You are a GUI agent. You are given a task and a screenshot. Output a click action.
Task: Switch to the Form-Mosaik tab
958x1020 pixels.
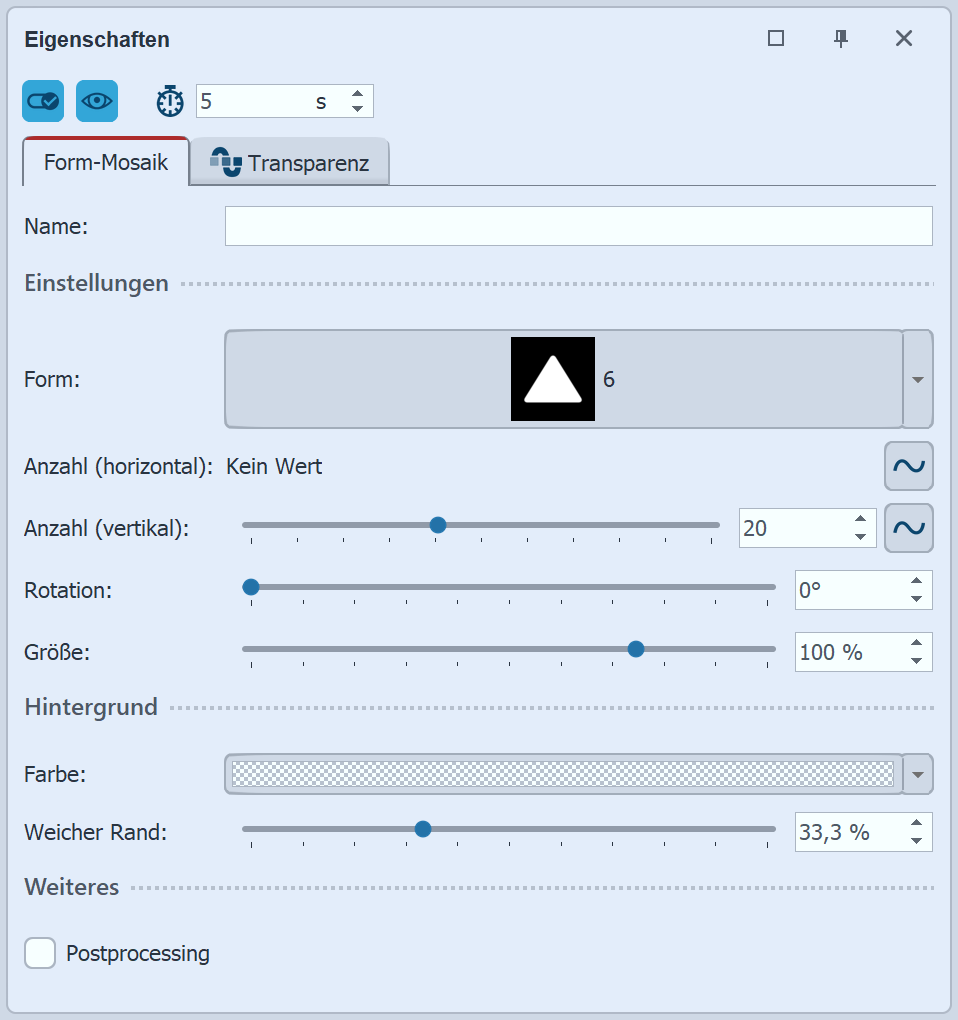tap(105, 163)
